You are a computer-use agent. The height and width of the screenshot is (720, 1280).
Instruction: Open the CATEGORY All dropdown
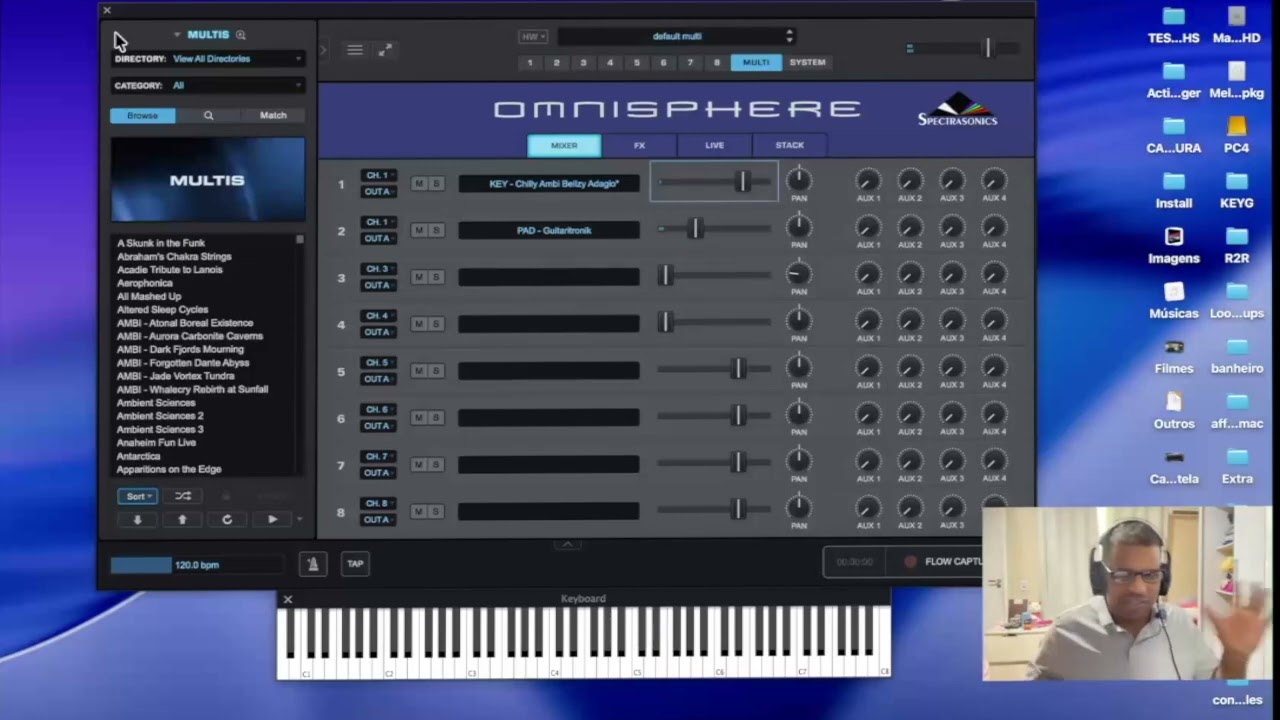[237, 86]
